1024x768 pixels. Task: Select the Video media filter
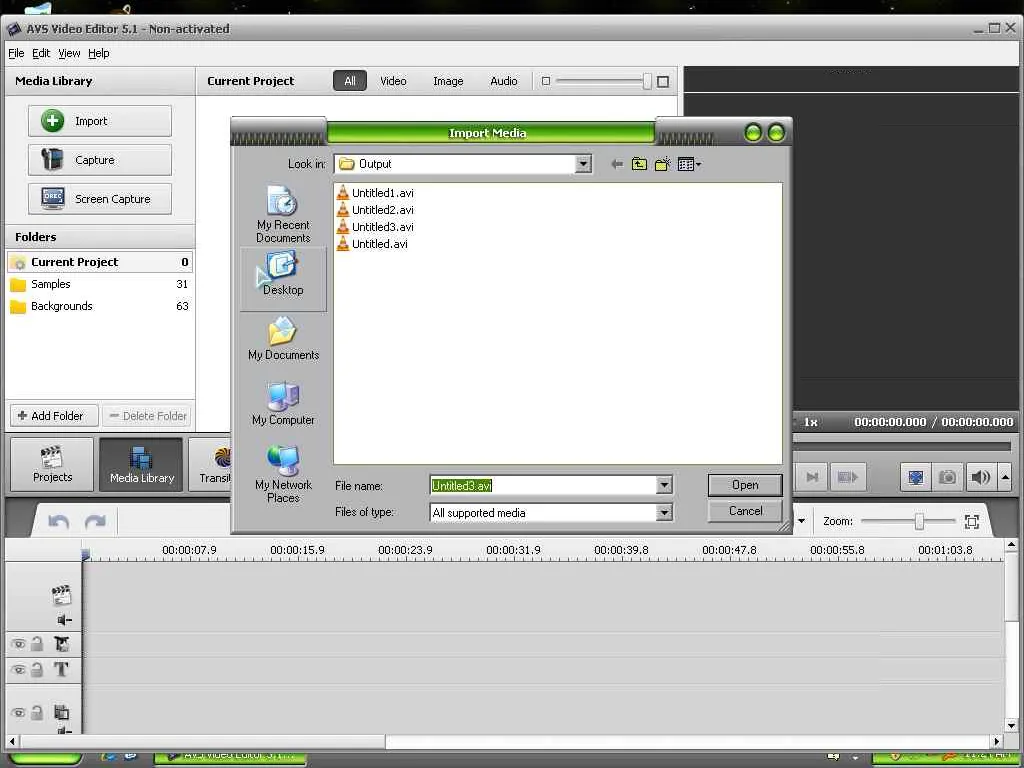coord(393,81)
